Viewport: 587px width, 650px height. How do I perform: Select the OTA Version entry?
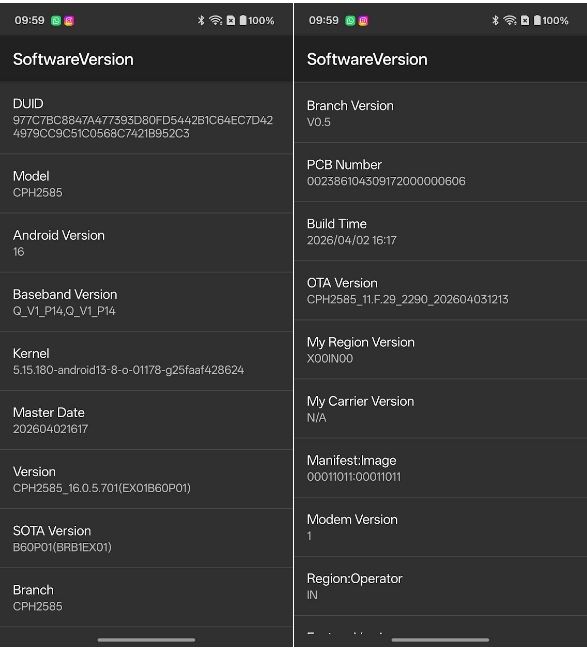[441, 290]
